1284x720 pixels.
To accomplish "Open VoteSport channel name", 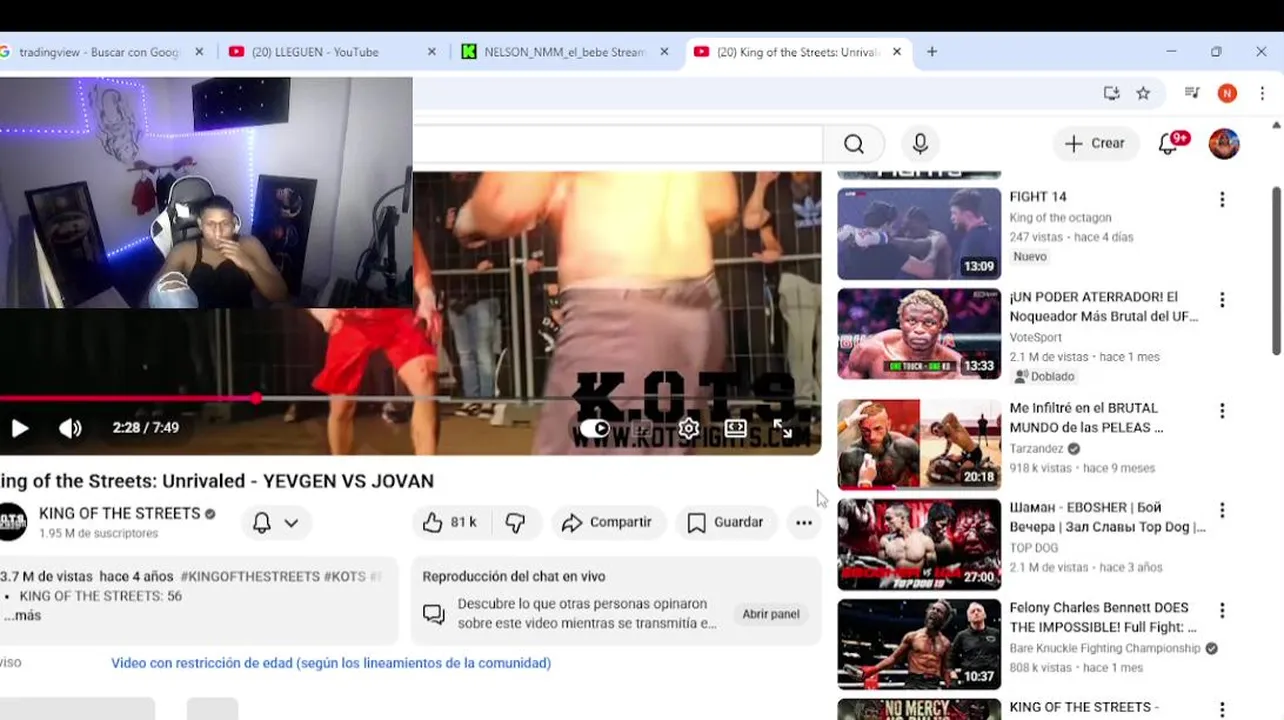I will 1036,338.
